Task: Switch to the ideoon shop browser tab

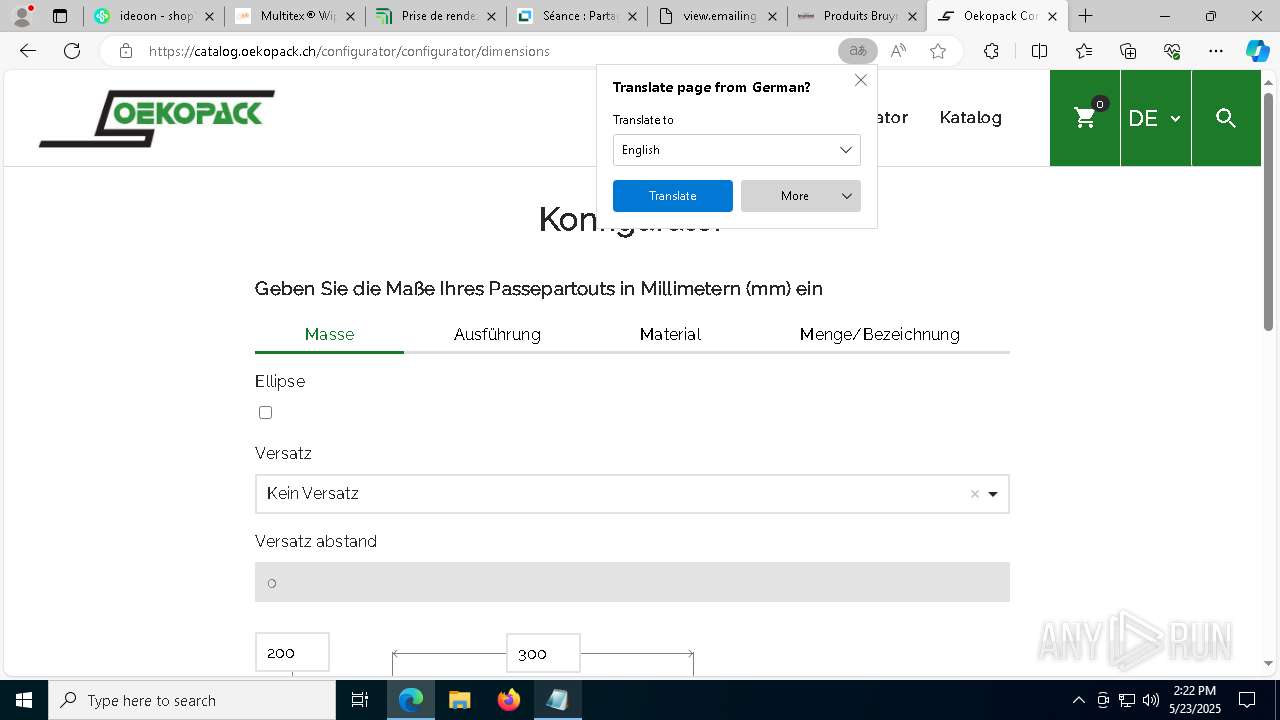Action: click(154, 16)
